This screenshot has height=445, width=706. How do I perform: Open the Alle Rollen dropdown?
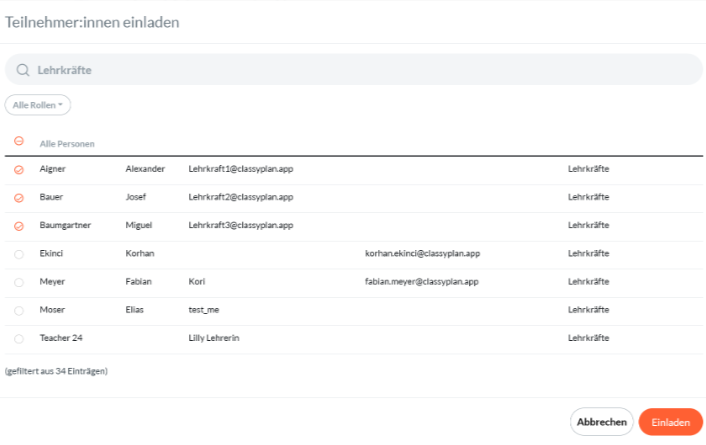38,105
